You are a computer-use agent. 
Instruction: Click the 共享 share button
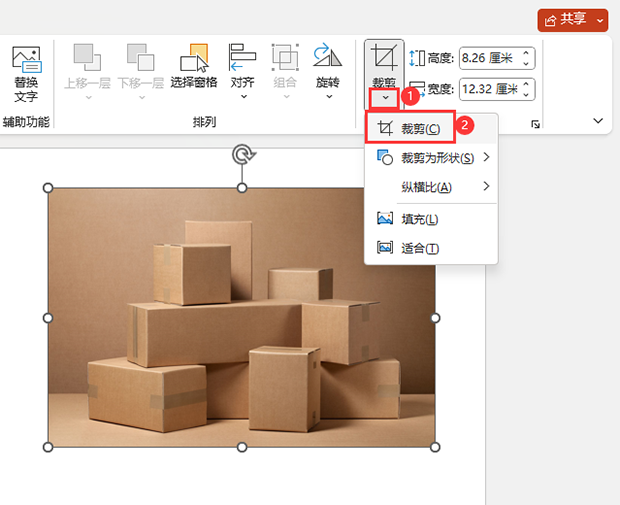[x=565, y=20]
